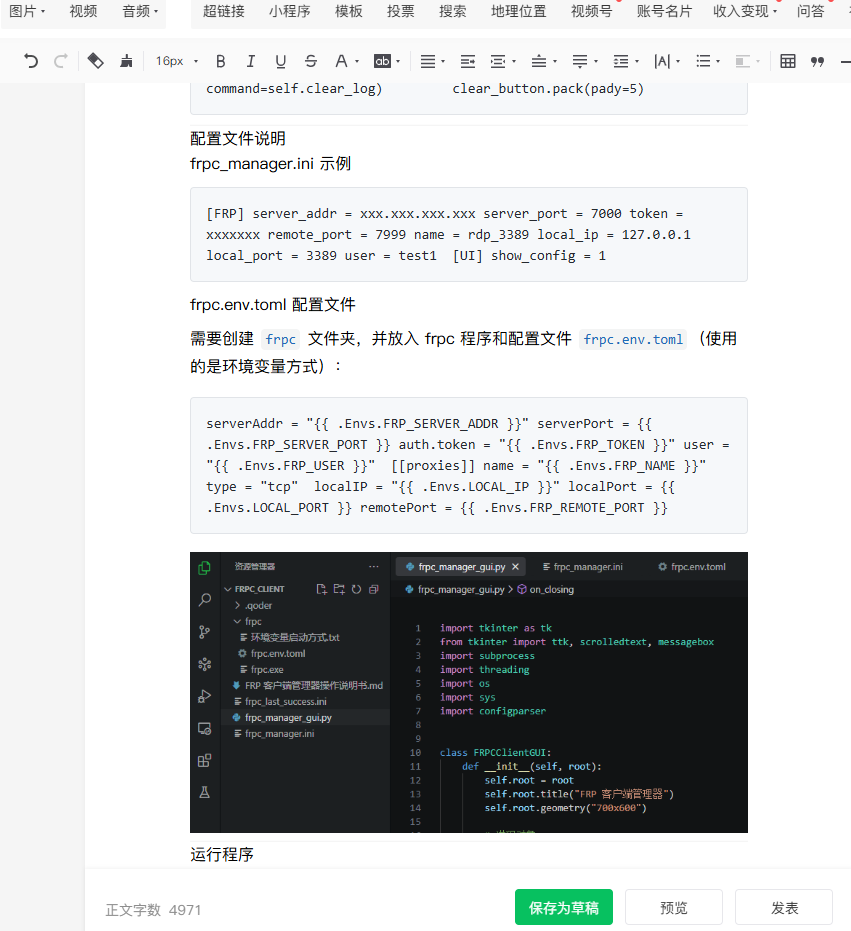Screen dimensions: 851x931
Task: Expand the 图片 insert dropdown
Action: coord(27,11)
